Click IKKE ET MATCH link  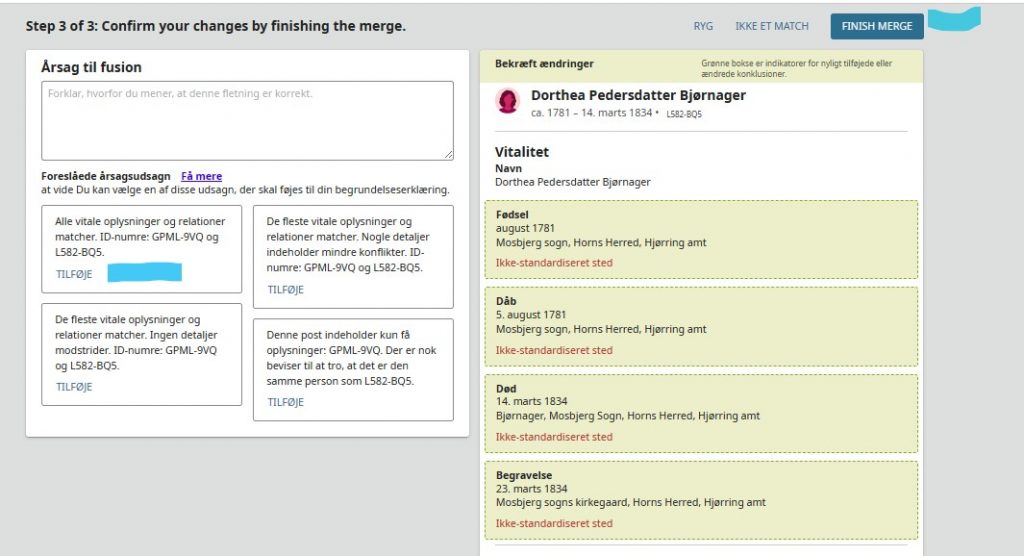pyautogui.click(x=771, y=26)
